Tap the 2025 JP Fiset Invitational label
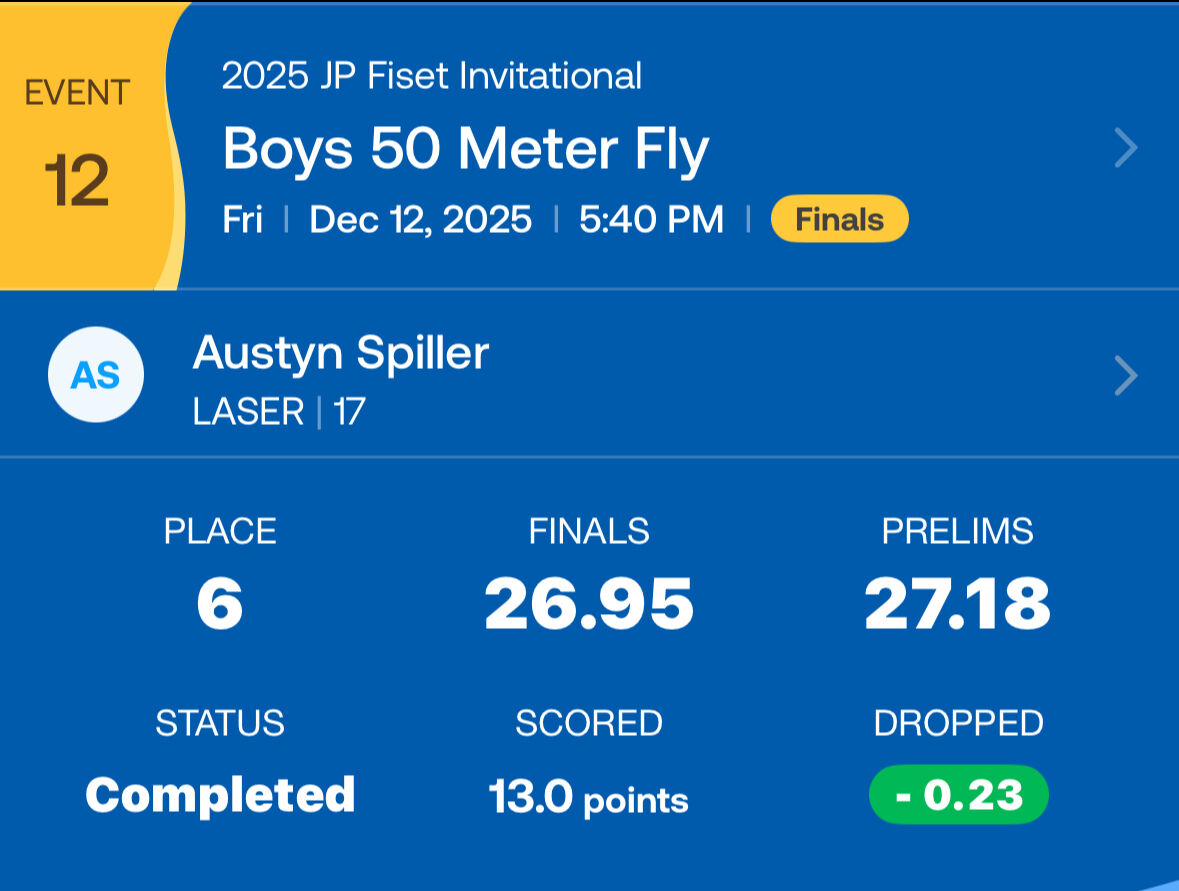 [x=431, y=76]
